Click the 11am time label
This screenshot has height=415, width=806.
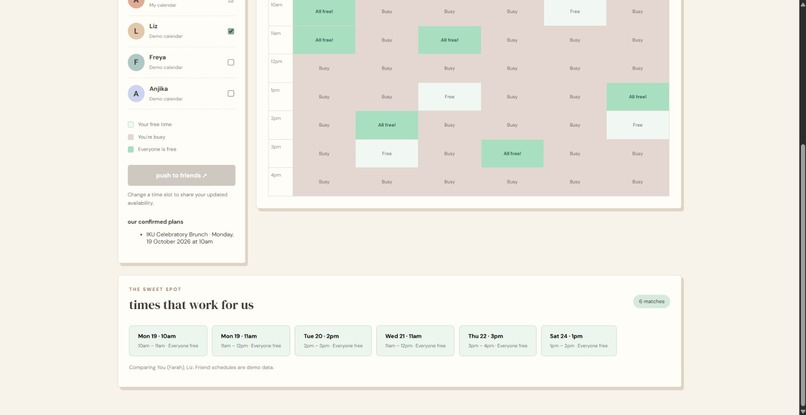[276, 33]
